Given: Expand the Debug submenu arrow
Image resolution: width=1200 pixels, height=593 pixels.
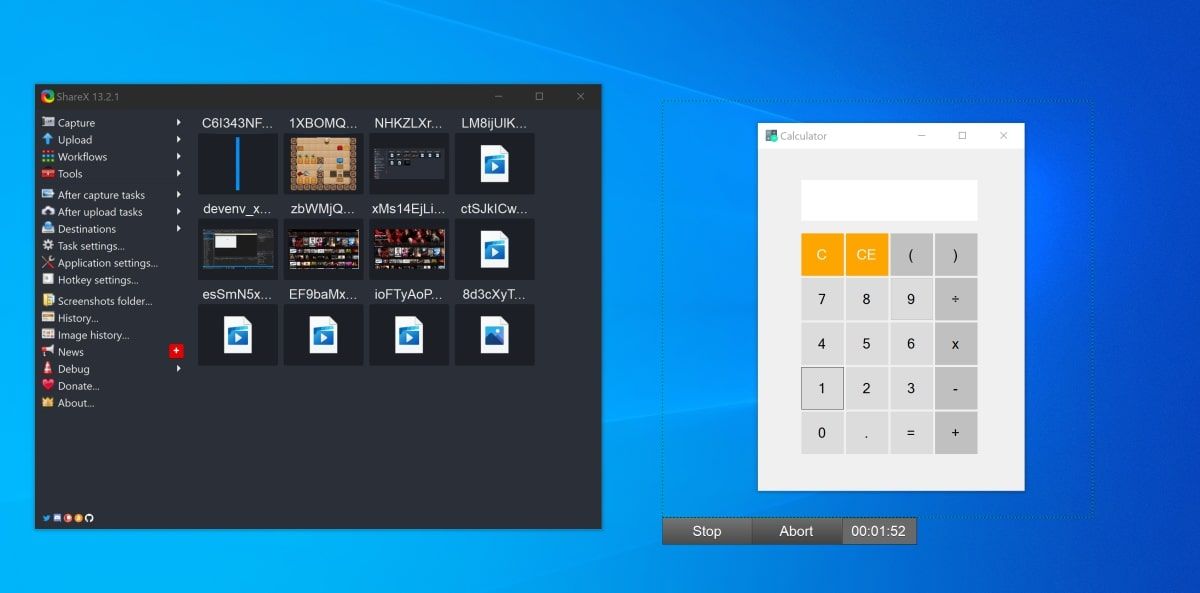Looking at the screenshot, I should [179, 369].
